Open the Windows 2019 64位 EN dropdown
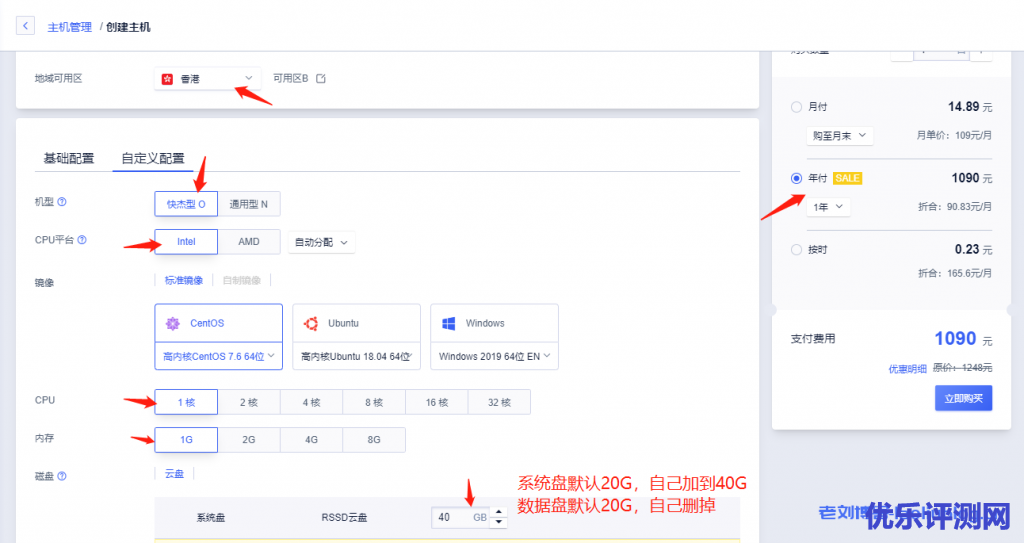This screenshot has height=543, width=1024. [x=494, y=356]
